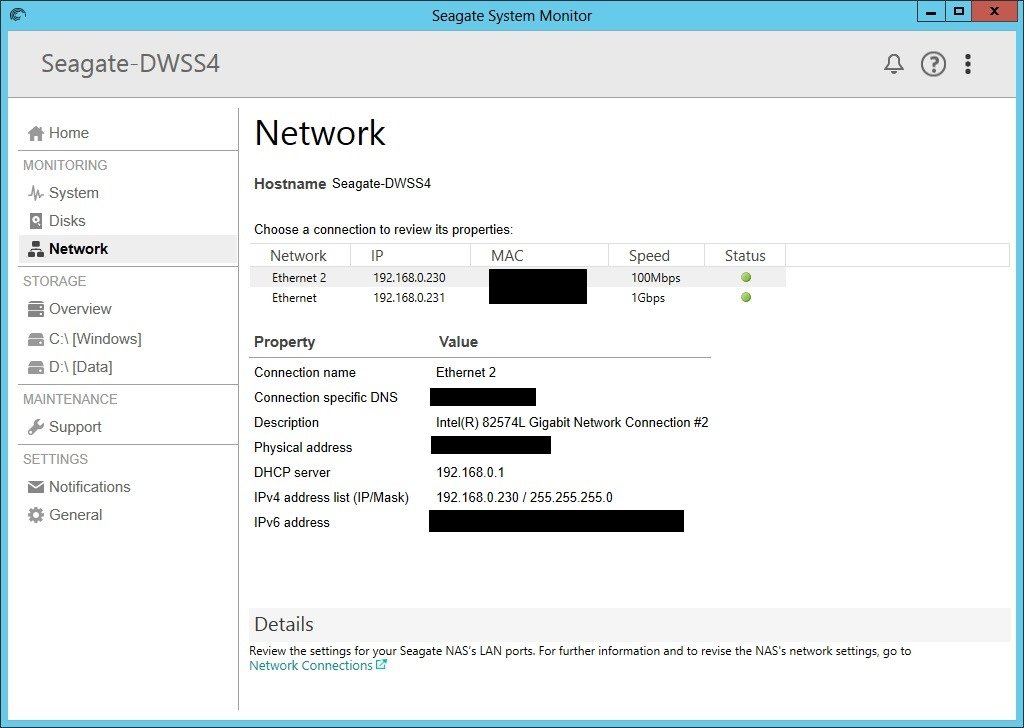Viewport: 1024px width, 728px height.
Task: Click the General gear icon
Action: pos(36,515)
